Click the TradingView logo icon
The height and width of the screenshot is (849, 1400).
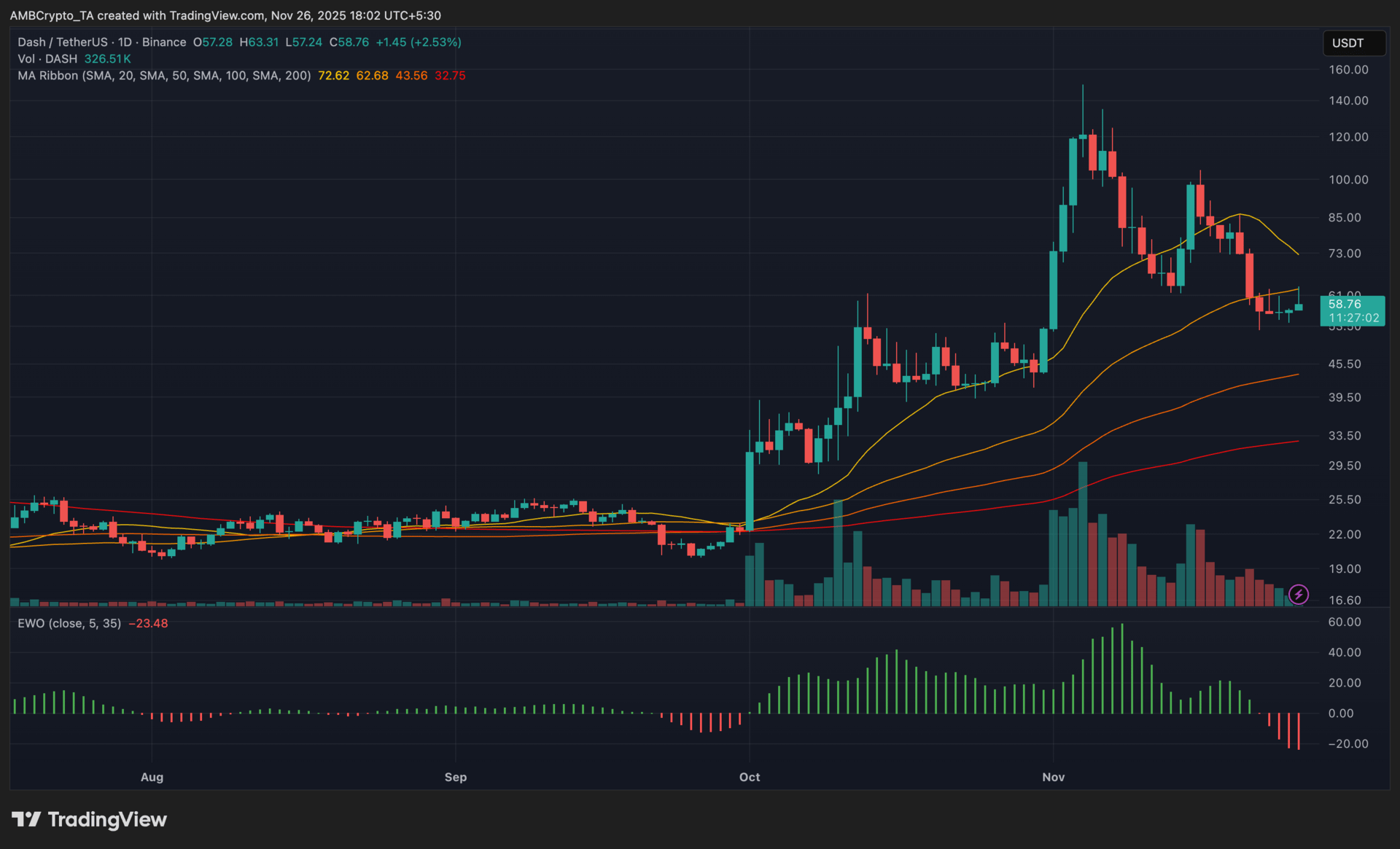(26, 819)
